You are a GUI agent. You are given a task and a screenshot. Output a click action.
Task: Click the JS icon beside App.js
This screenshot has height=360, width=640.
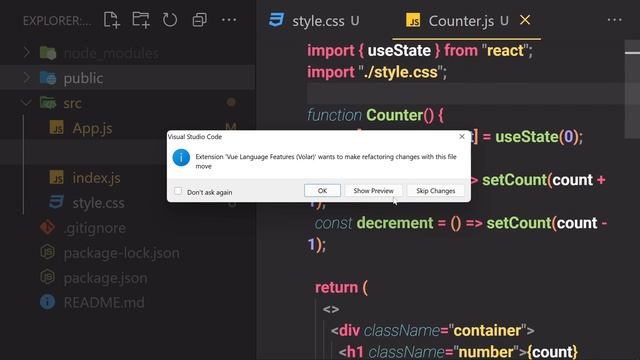click(56, 128)
